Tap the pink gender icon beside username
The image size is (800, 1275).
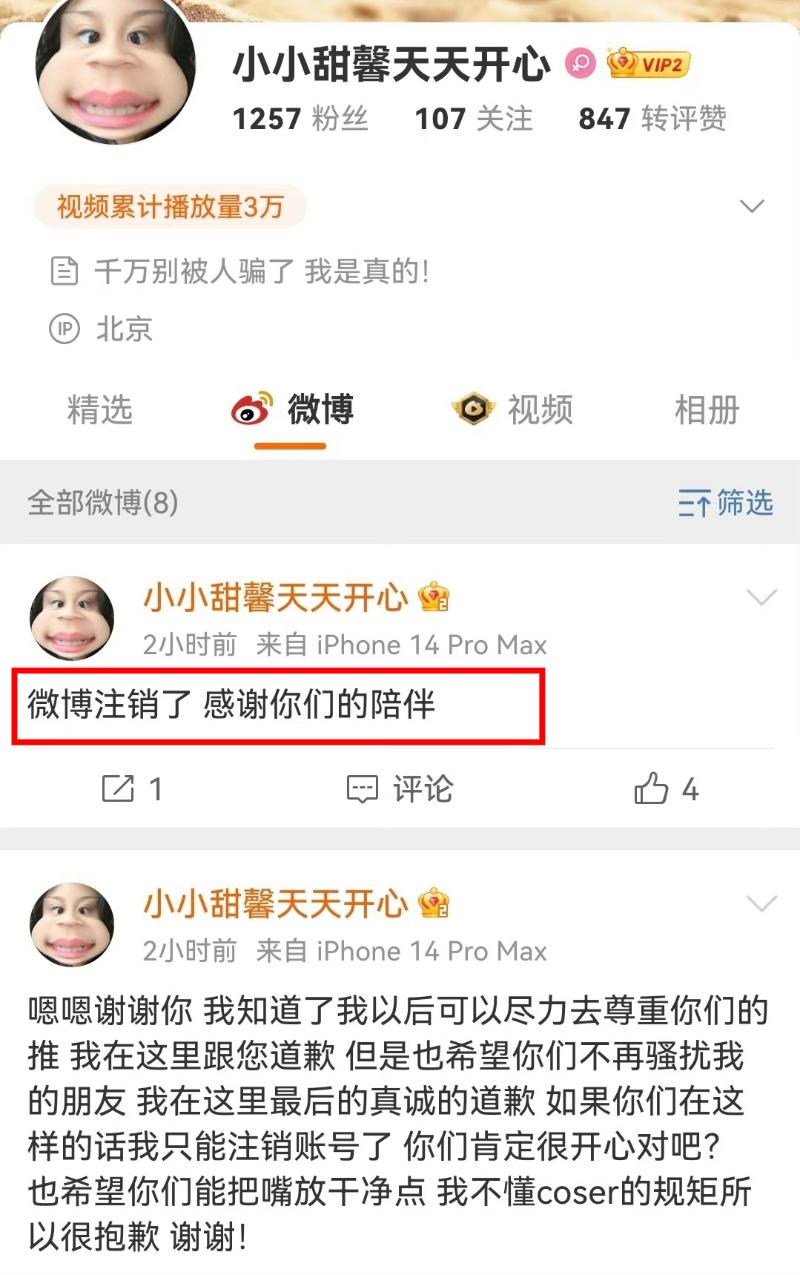point(580,65)
